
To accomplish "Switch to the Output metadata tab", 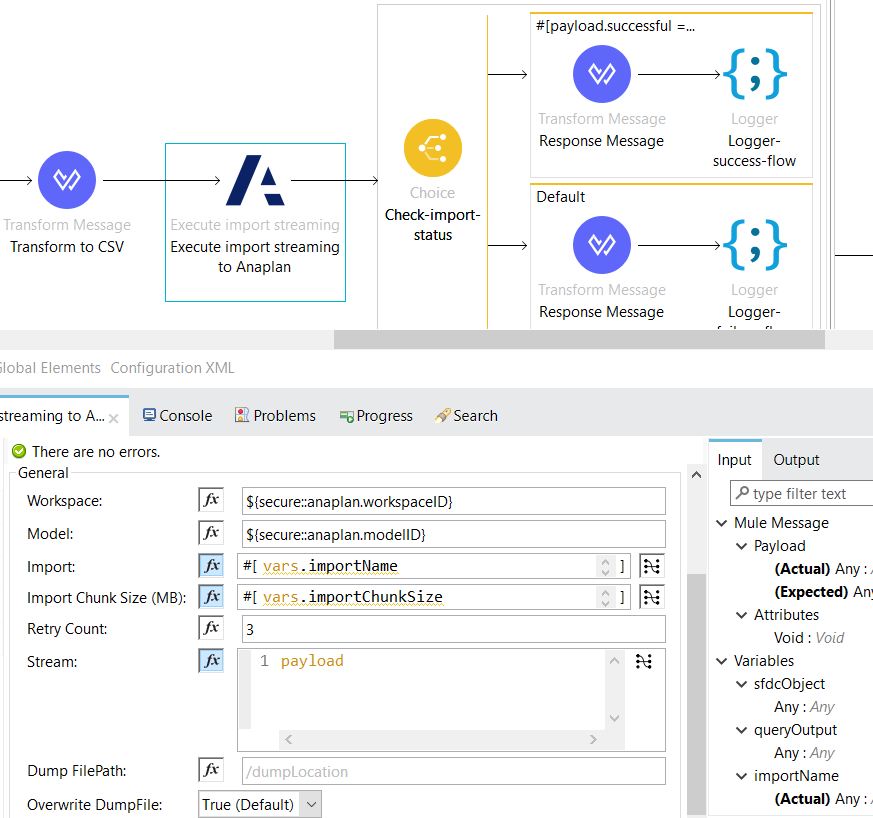I will [x=796, y=460].
